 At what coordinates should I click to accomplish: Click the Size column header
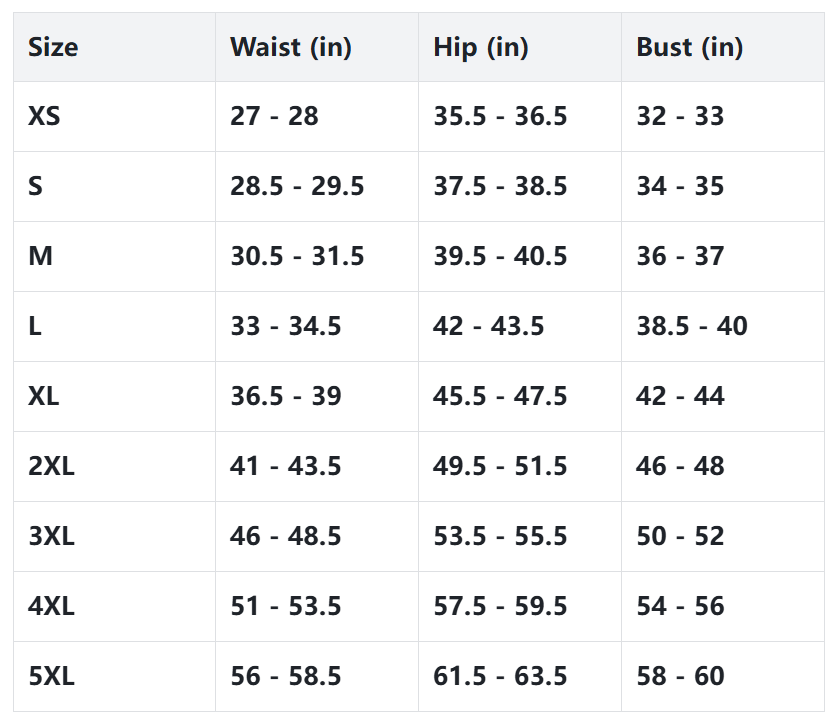(x=53, y=47)
